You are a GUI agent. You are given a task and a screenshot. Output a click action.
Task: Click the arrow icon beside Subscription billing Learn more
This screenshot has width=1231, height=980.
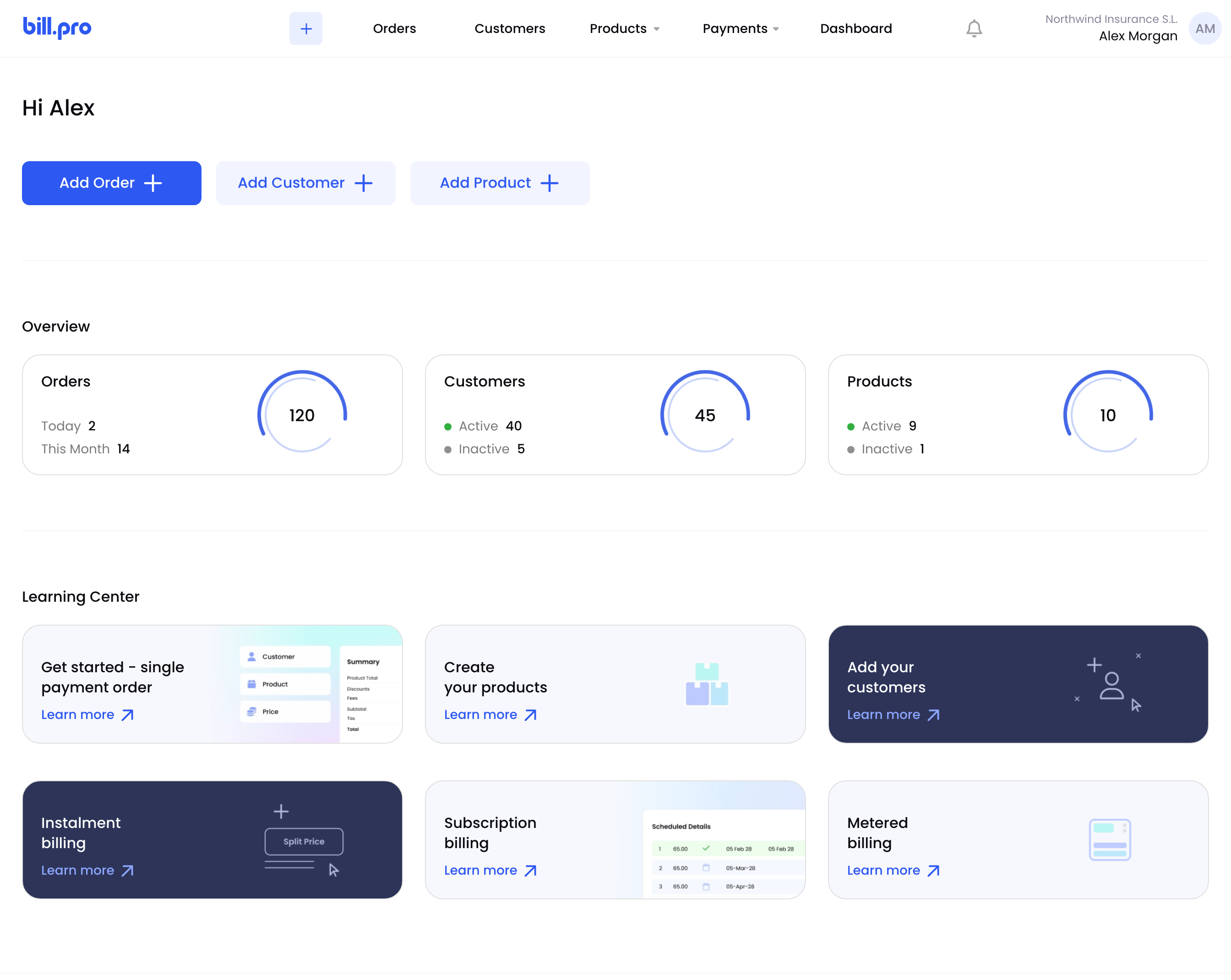(530, 871)
